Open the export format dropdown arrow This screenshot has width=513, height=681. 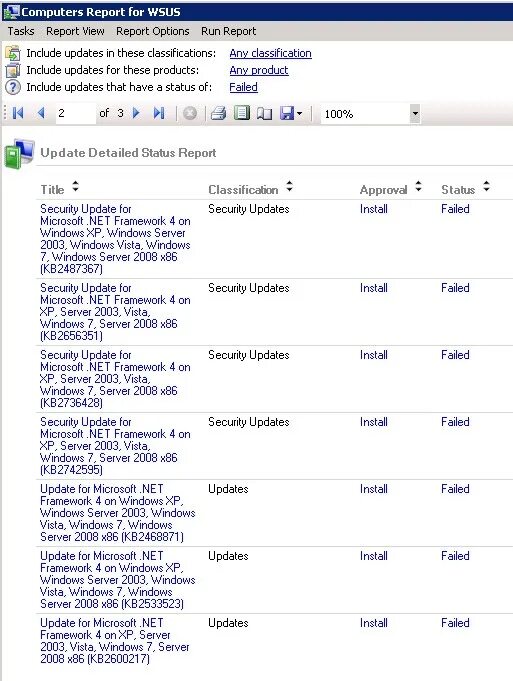299,114
